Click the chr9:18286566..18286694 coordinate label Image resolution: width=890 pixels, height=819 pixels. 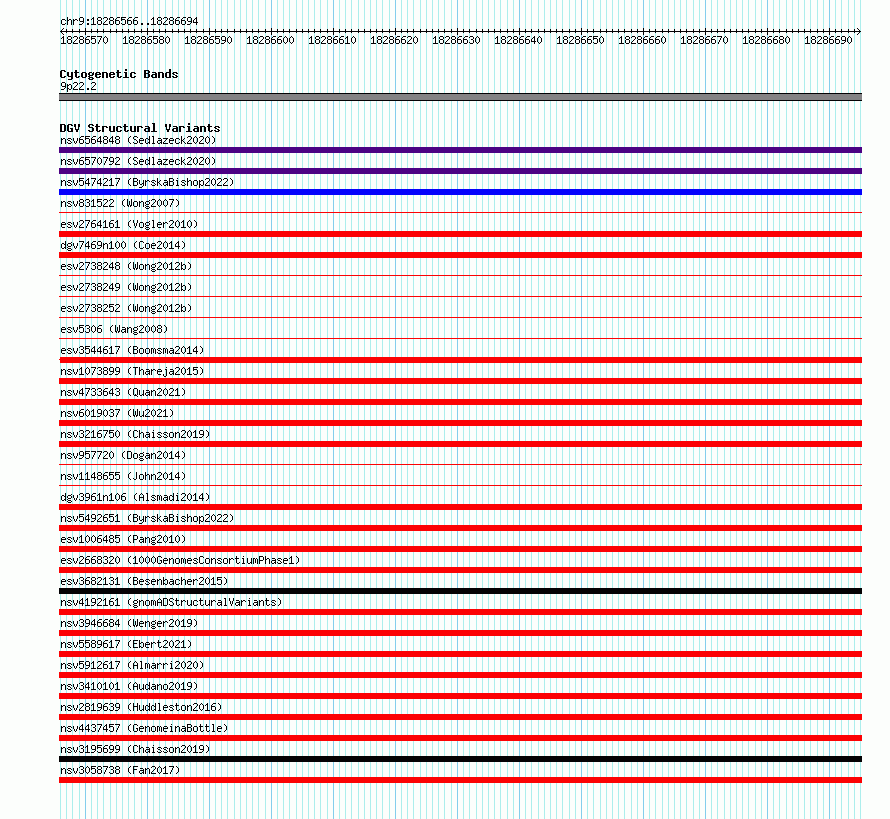click(x=129, y=22)
